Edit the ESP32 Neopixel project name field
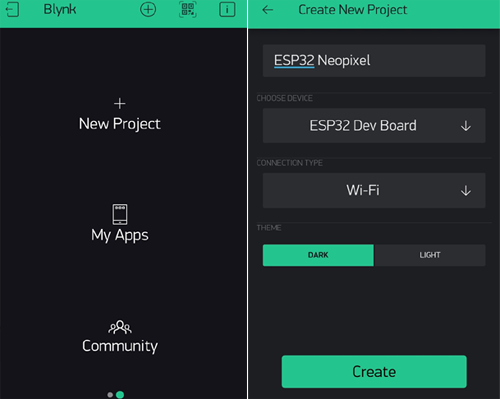Screen dimensions: 500x399 tap(374, 61)
